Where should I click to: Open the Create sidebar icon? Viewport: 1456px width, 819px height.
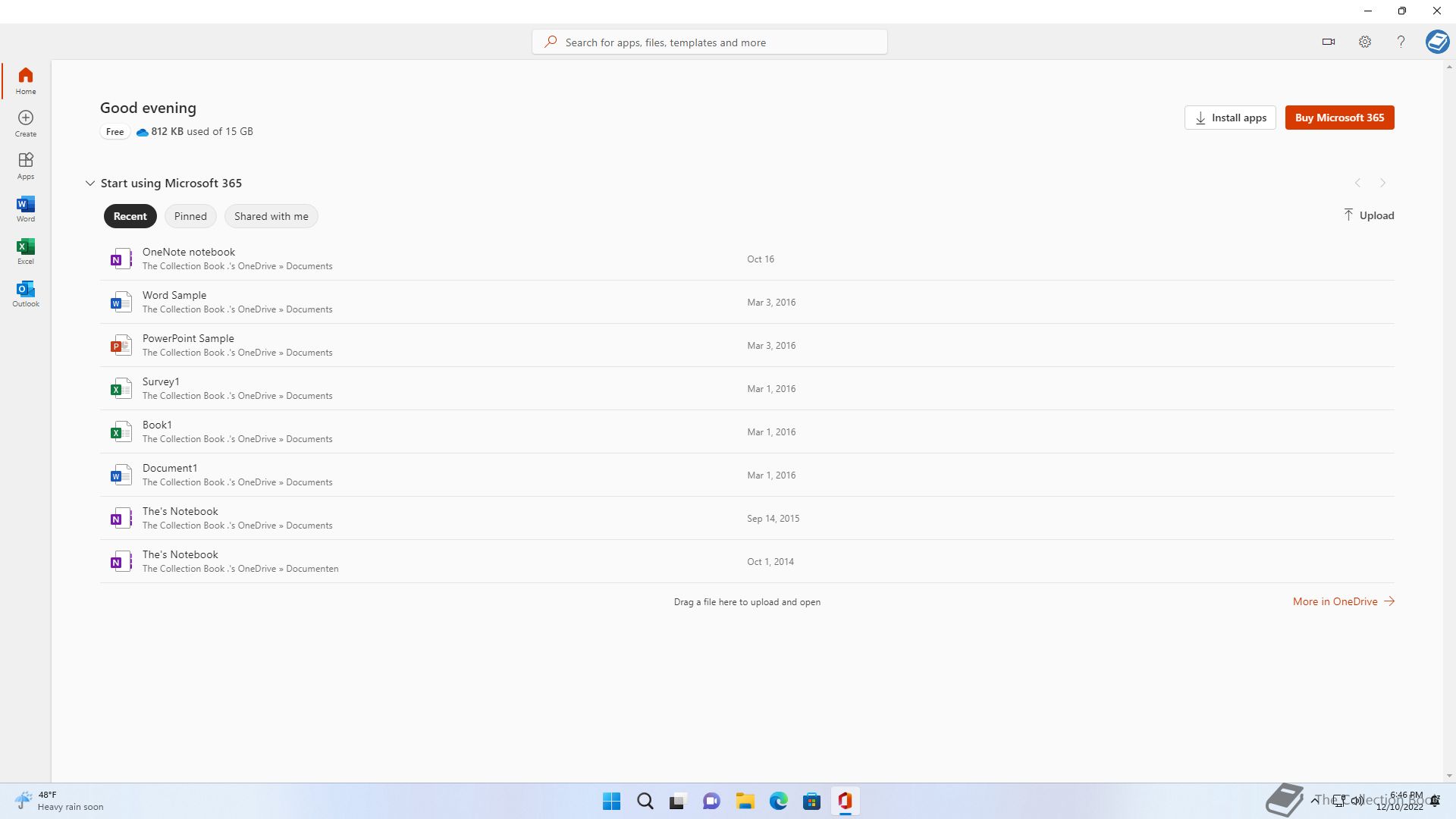click(x=26, y=123)
